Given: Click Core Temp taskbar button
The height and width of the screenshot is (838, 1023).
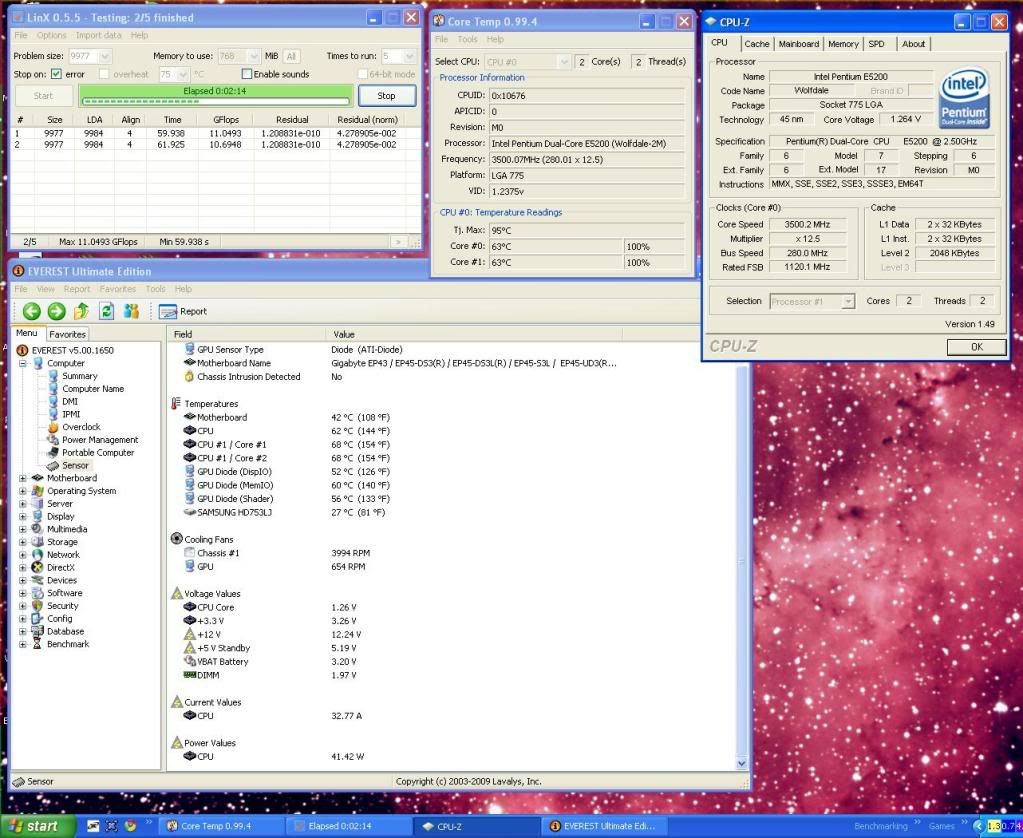Looking at the screenshot, I should click(221, 826).
